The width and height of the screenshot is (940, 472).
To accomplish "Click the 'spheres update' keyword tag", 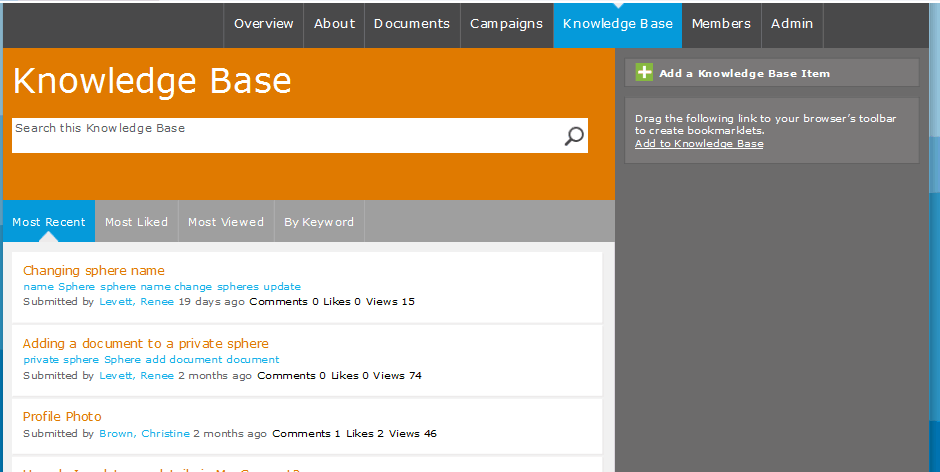I will point(259,287).
